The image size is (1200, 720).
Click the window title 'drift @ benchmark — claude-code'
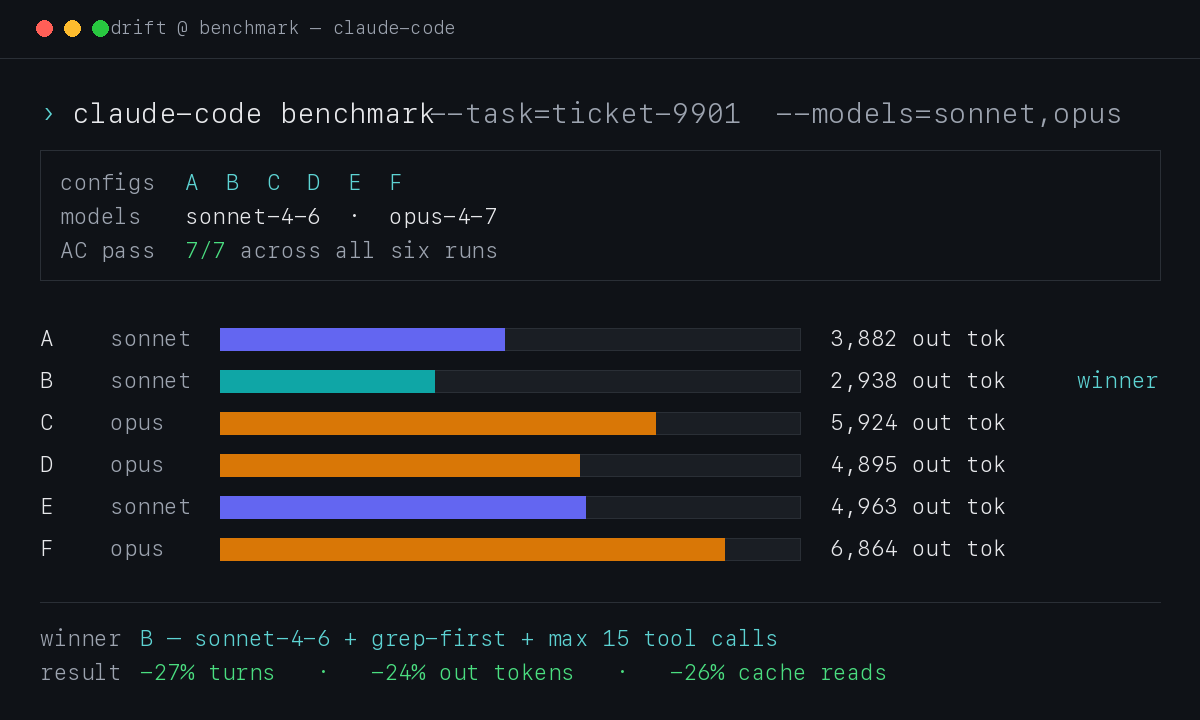coord(283,28)
